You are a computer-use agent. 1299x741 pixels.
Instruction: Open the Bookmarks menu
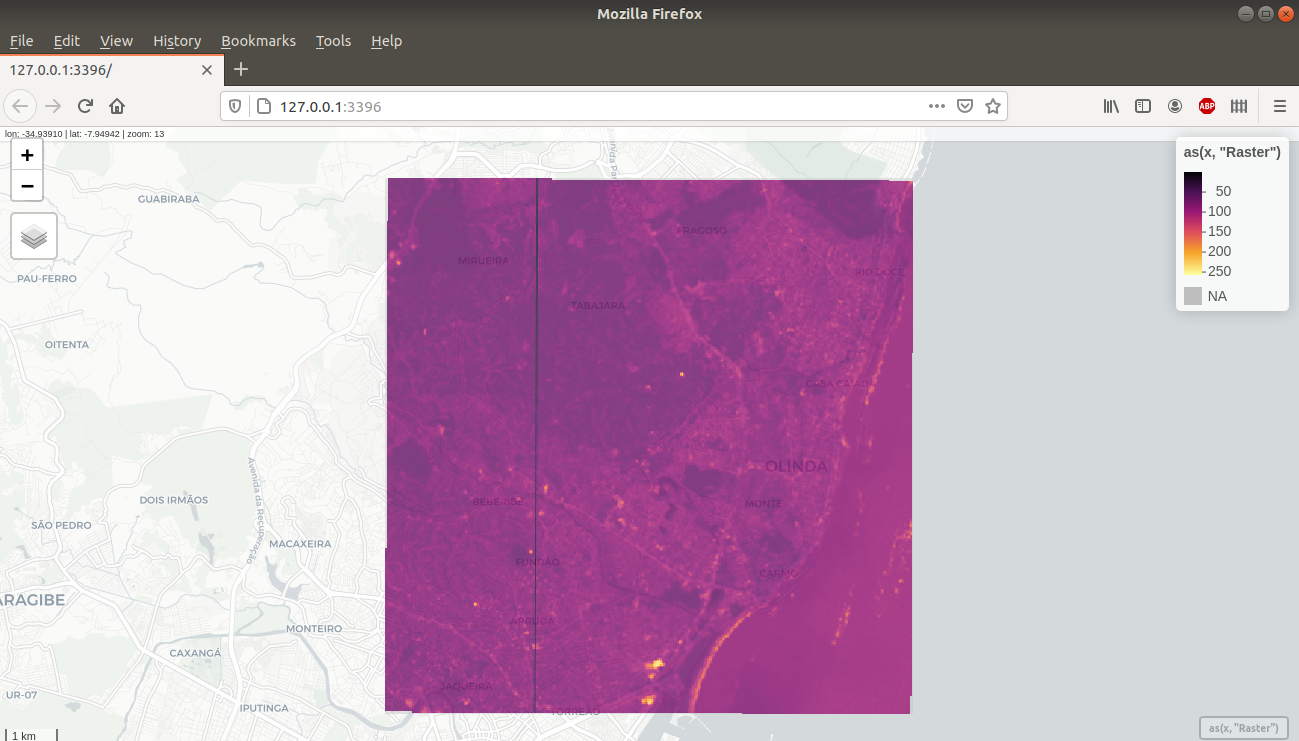click(258, 41)
